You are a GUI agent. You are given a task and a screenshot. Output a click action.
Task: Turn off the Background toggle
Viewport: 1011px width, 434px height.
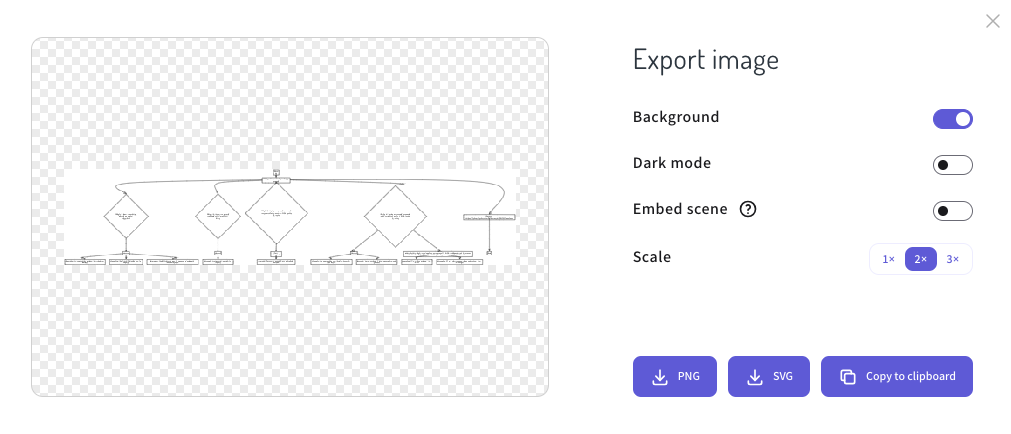pos(952,119)
